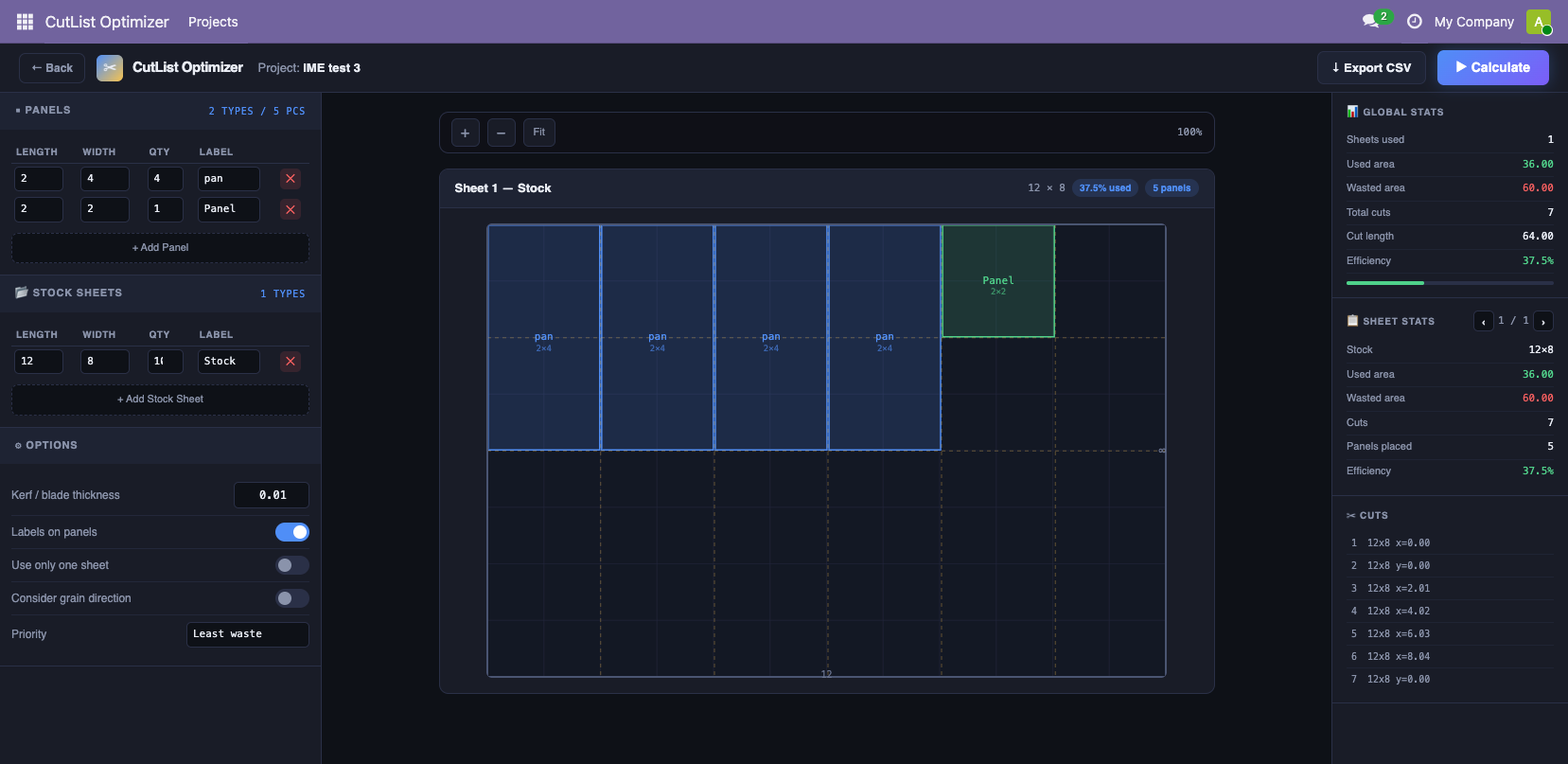Edit stock width field '8'

(x=105, y=361)
